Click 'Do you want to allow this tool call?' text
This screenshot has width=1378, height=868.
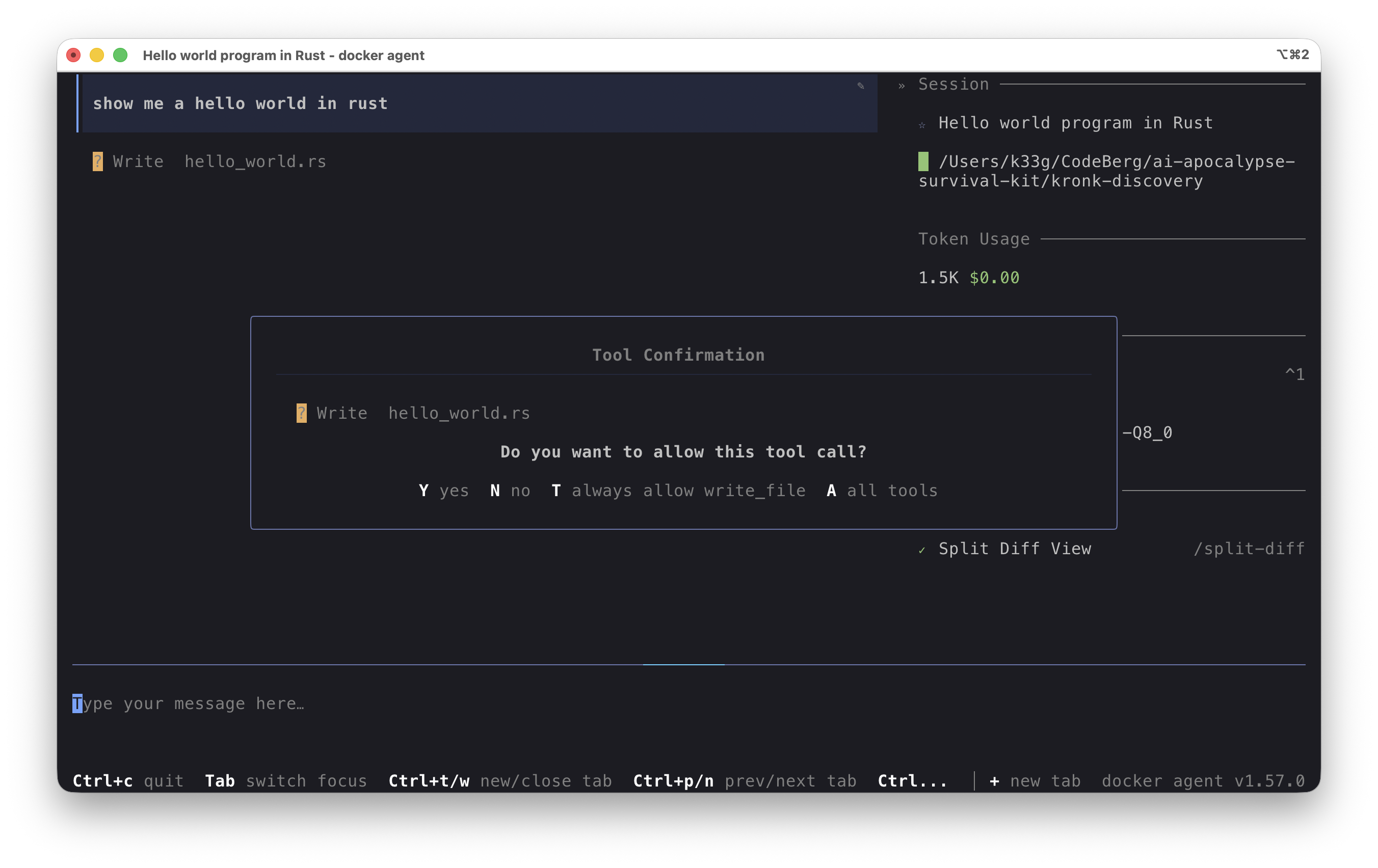(x=683, y=452)
